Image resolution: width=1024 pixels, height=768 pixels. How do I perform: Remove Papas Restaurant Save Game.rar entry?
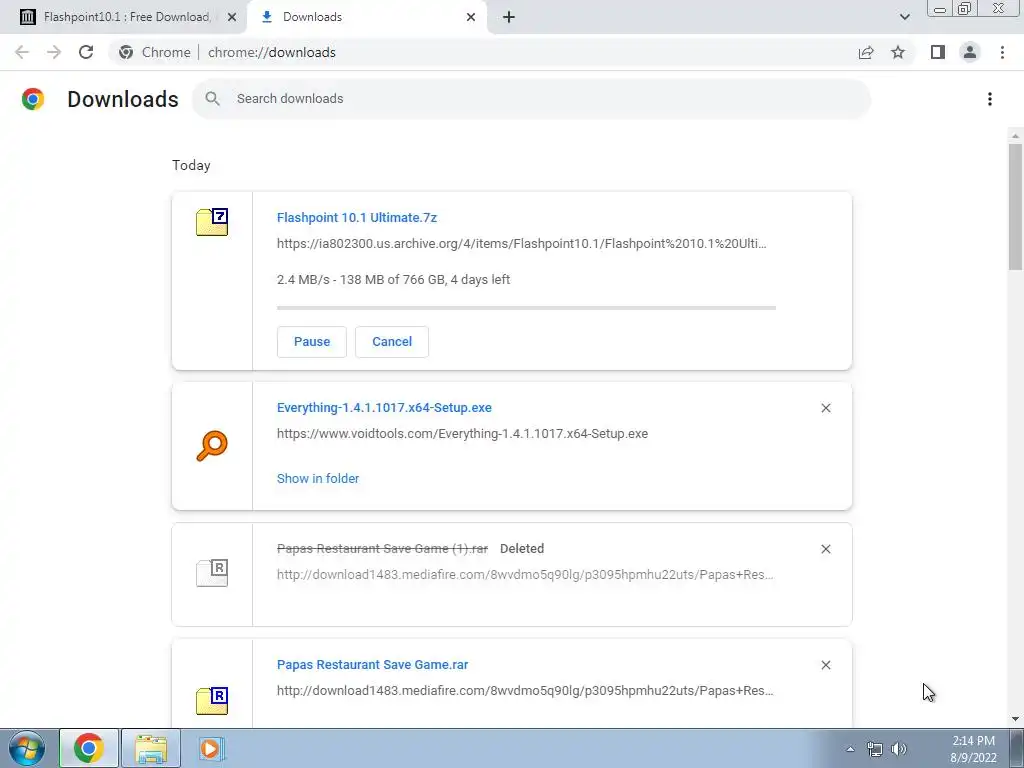(825, 665)
